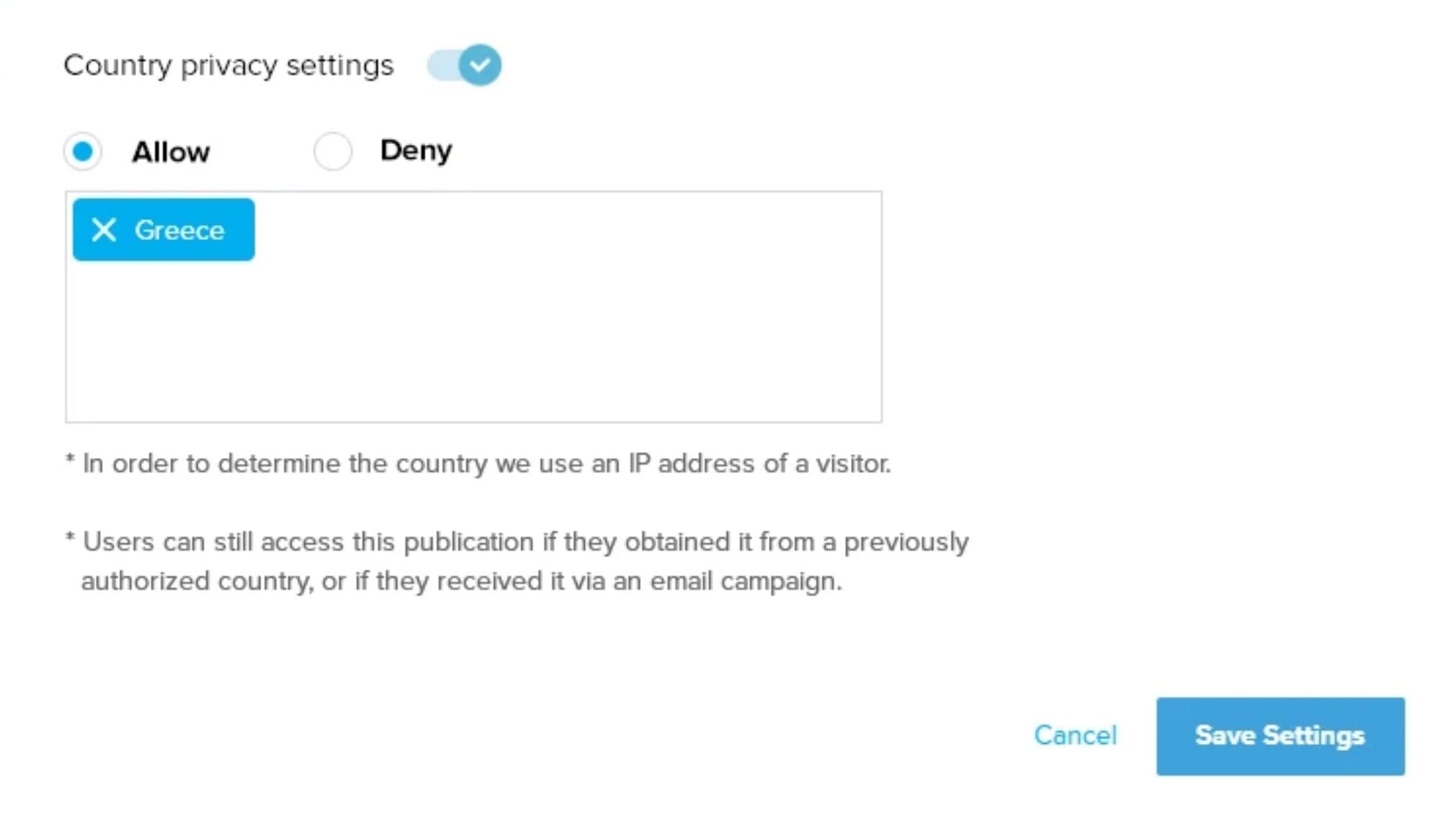Click the Greece country tag name
This screenshot has height=831, width=1456.
point(179,231)
